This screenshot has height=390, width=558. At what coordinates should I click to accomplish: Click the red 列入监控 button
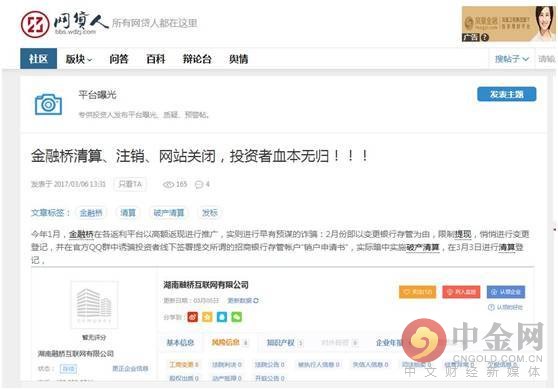461,292
